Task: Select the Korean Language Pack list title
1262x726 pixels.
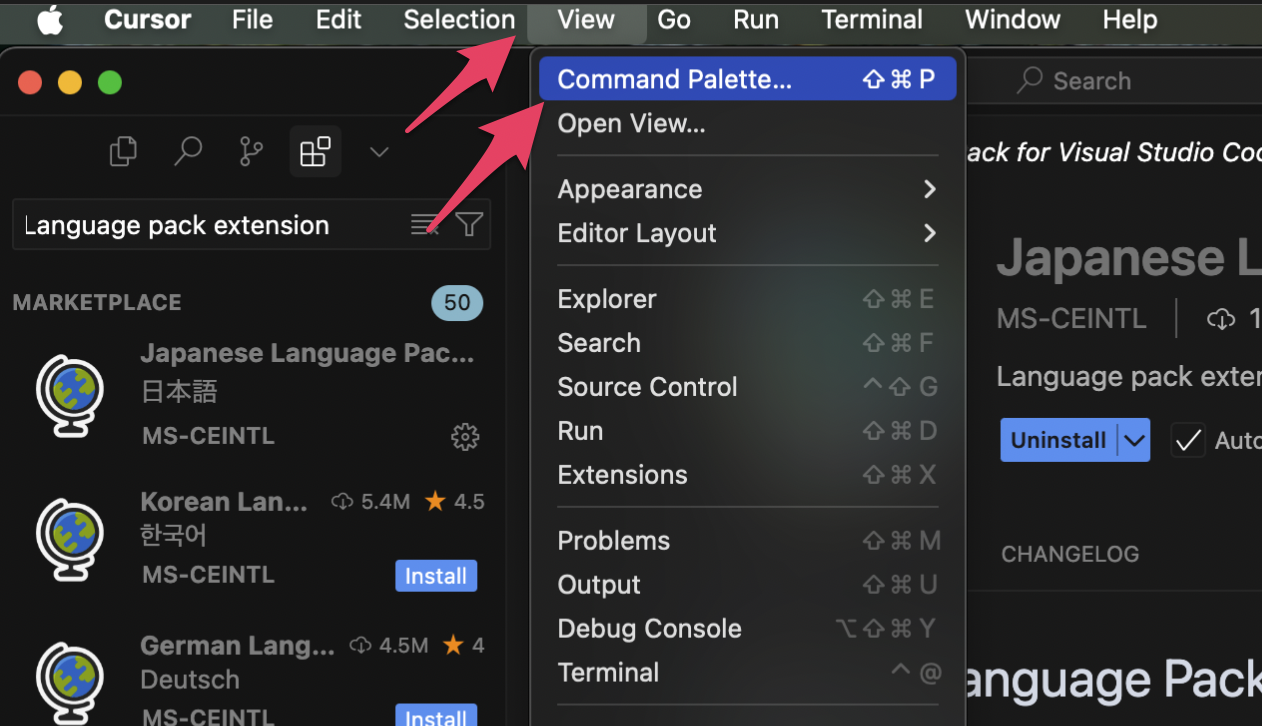Action: (225, 501)
